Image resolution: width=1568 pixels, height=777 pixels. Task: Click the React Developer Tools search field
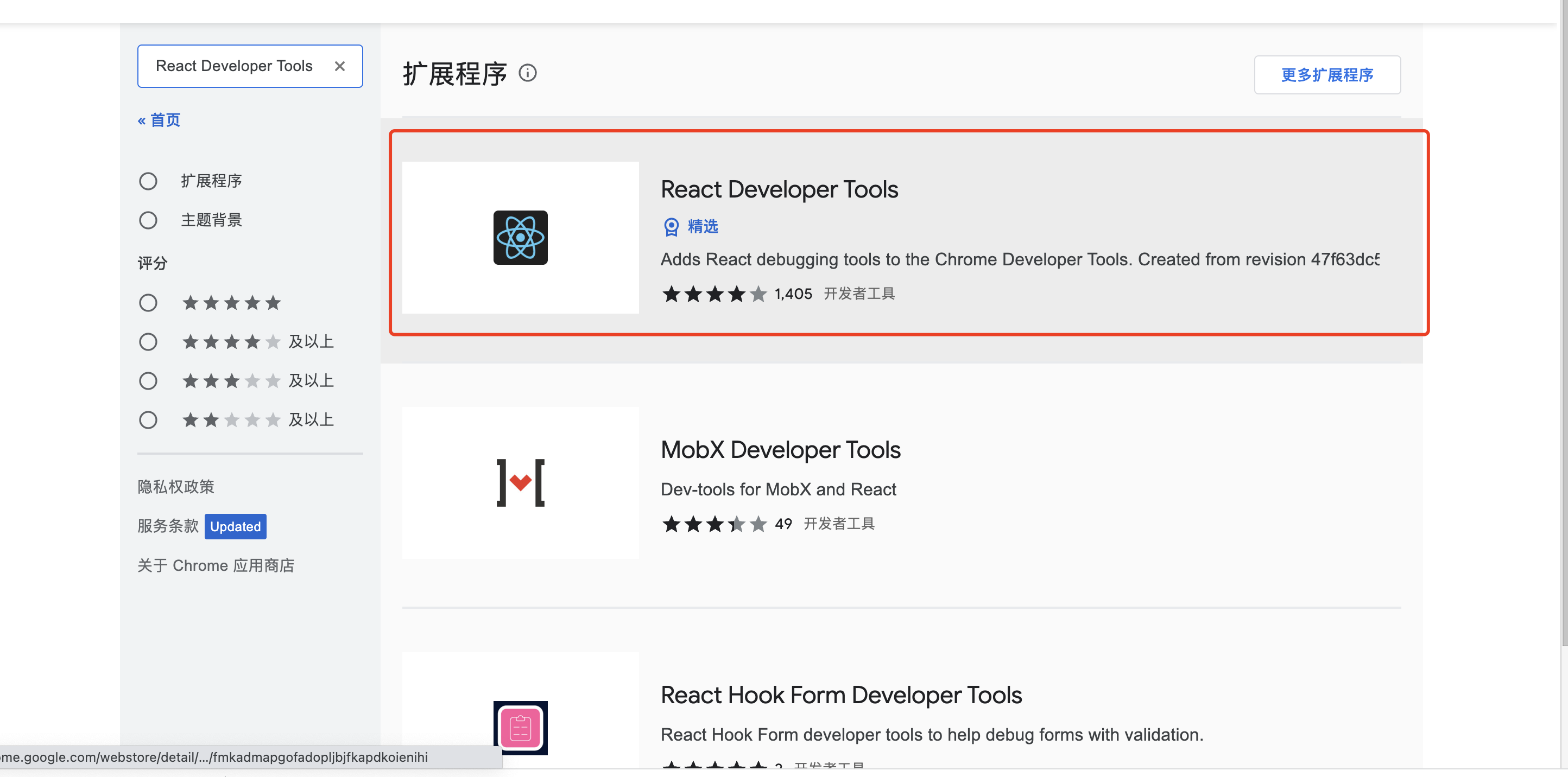[x=250, y=66]
